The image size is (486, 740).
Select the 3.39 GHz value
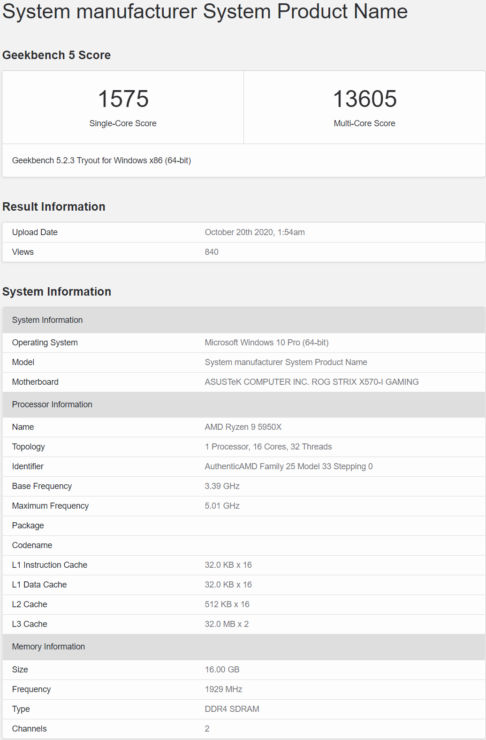(222, 487)
